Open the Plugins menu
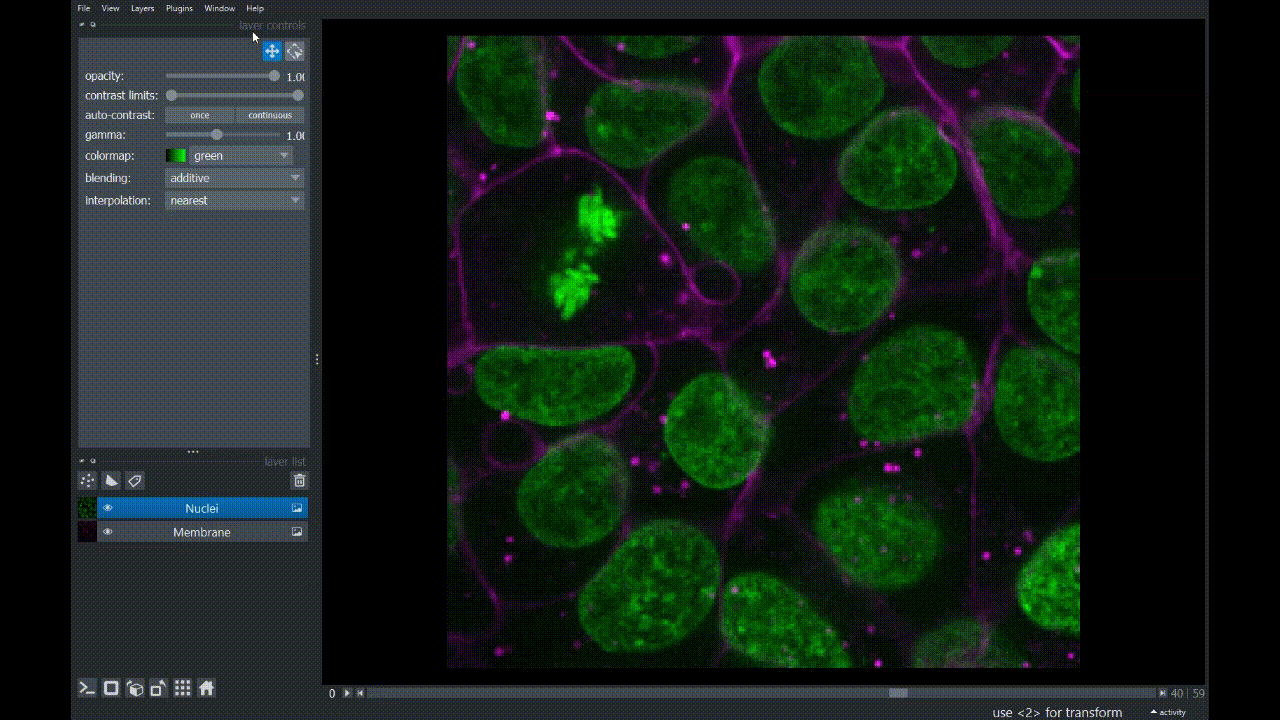Screen dimensions: 1280x720 pyautogui.click(x=179, y=8)
